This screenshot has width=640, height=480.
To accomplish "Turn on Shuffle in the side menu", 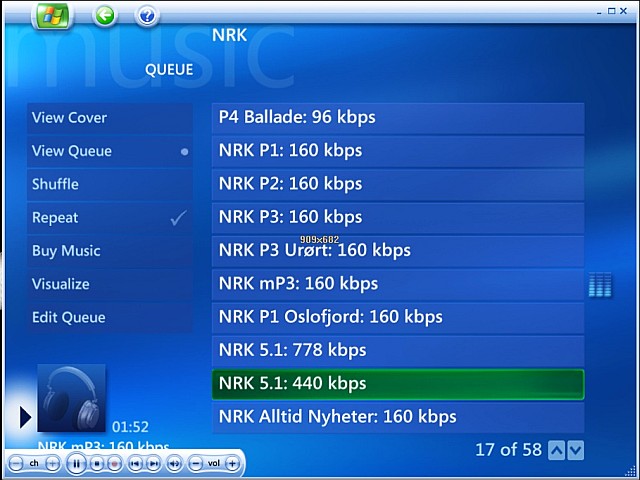I will pos(110,184).
